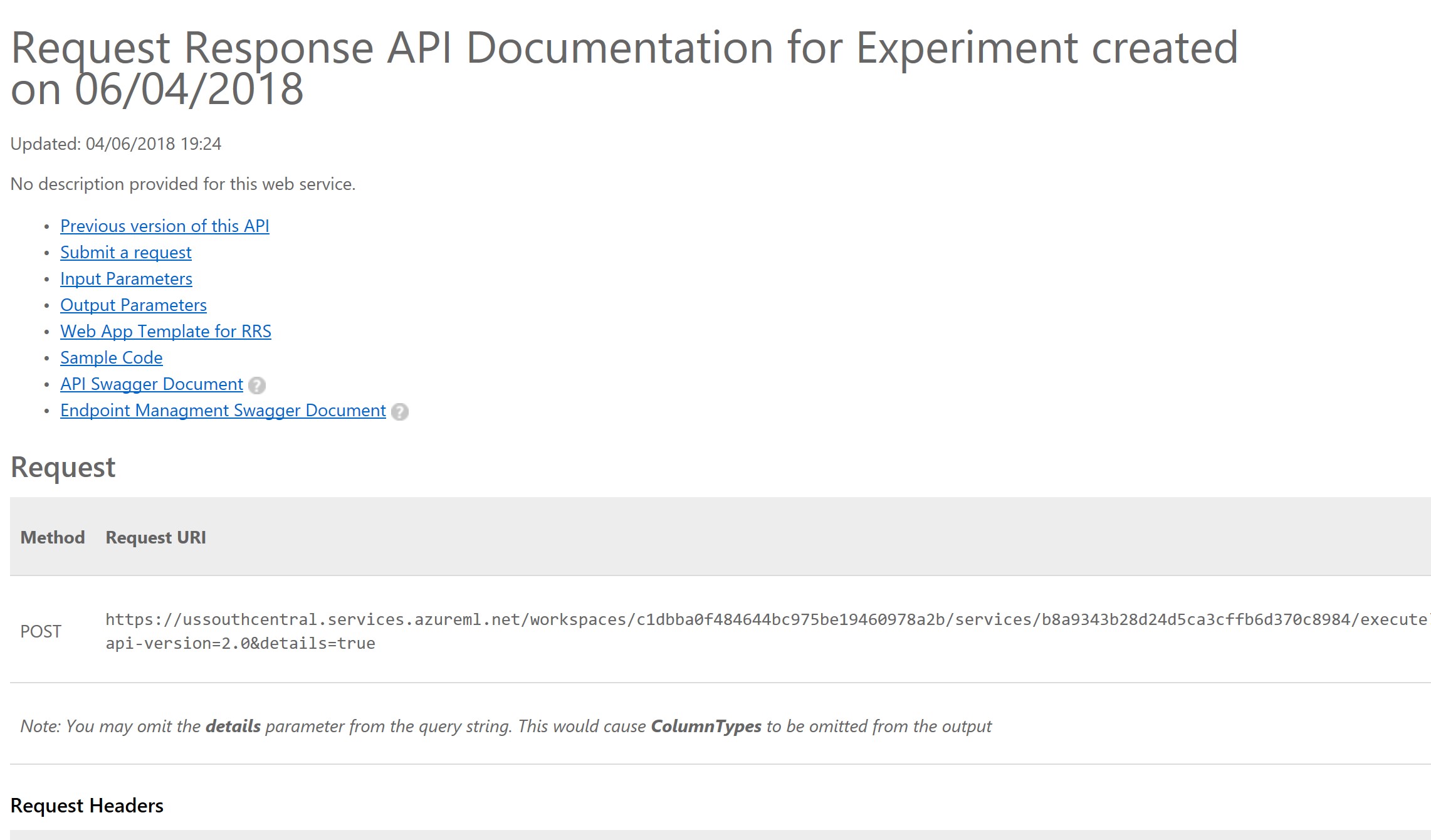The image size is (1431, 840).
Task: Click the note about the details parameter
Action: coord(505,727)
